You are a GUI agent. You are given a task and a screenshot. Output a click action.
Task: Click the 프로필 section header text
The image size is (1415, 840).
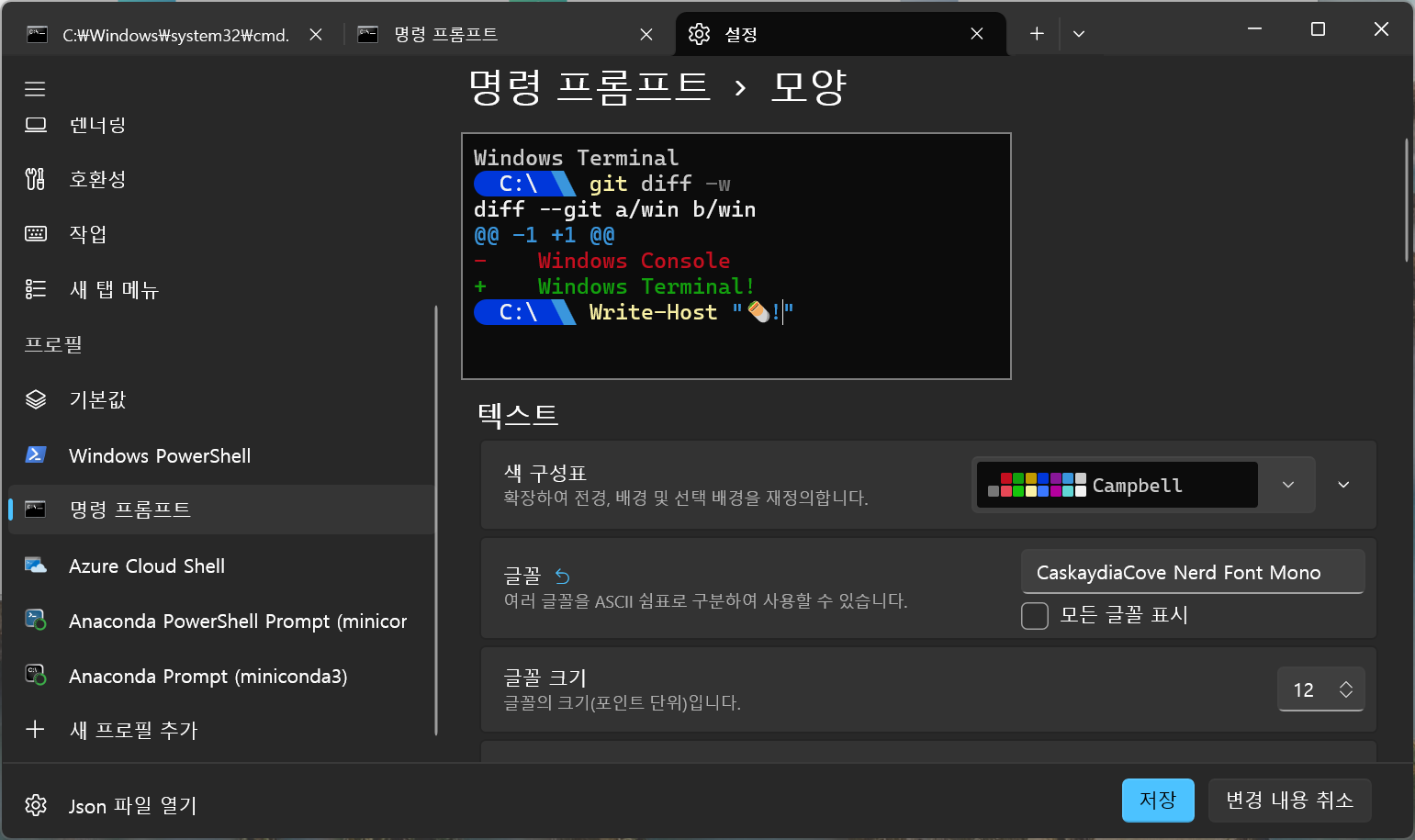tap(53, 344)
